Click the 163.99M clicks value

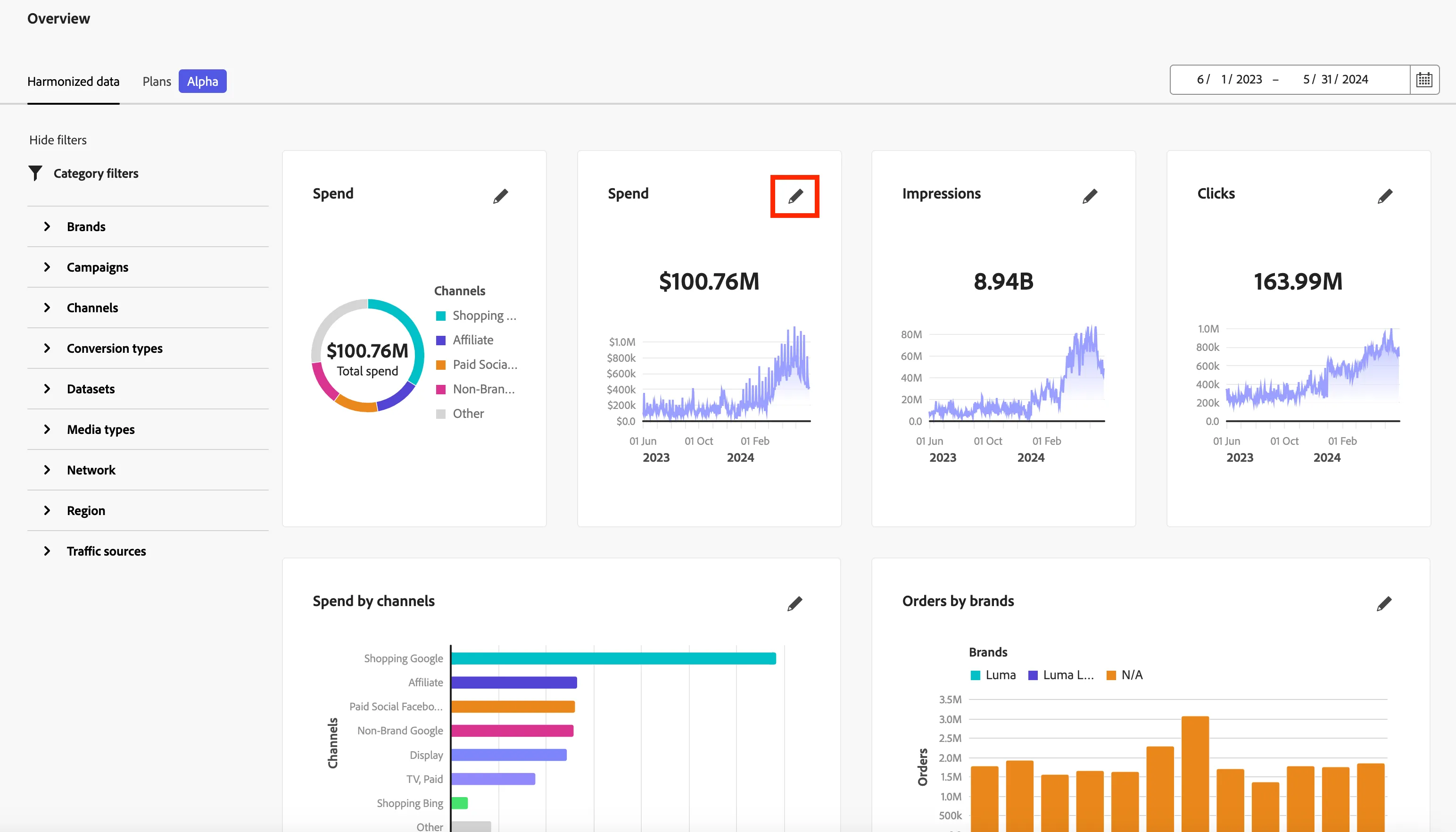(x=1299, y=281)
